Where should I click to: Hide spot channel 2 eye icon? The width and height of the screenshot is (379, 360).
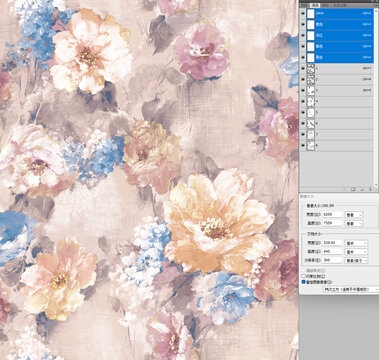pyautogui.click(x=303, y=80)
